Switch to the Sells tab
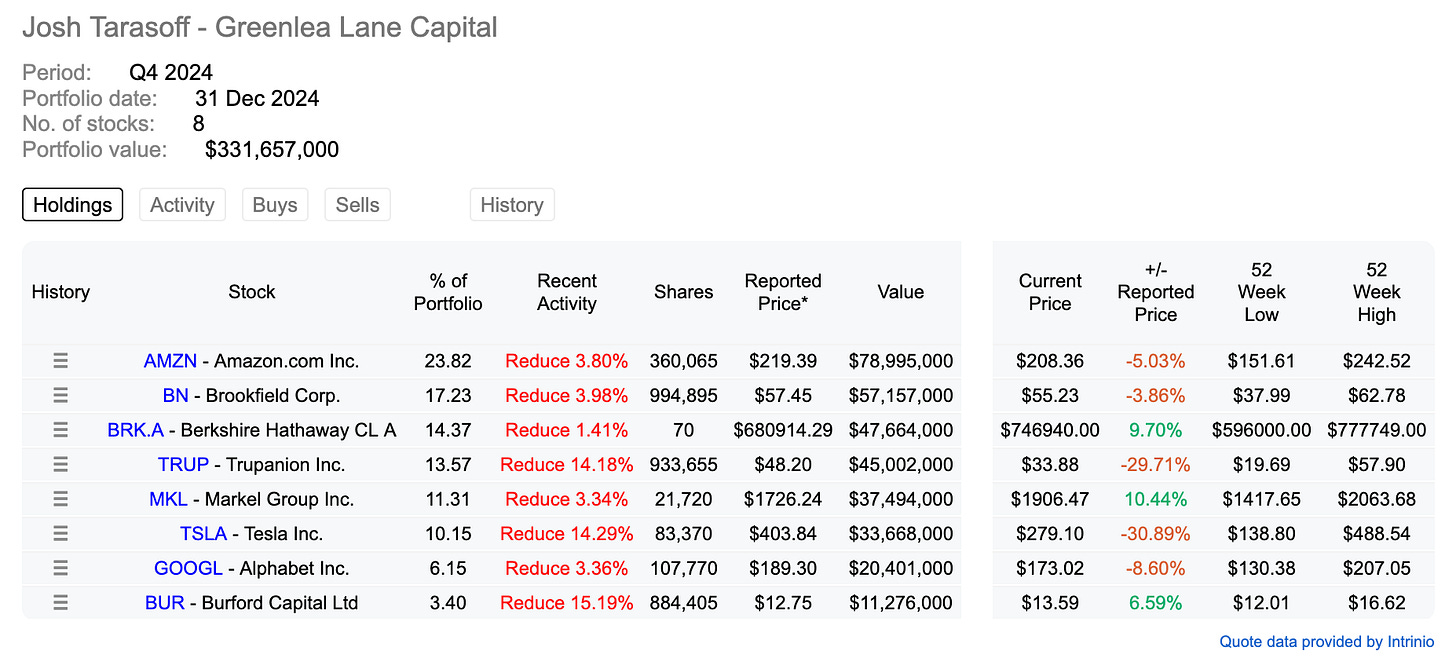Screen dimensions: 1456x661 [357, 205]
